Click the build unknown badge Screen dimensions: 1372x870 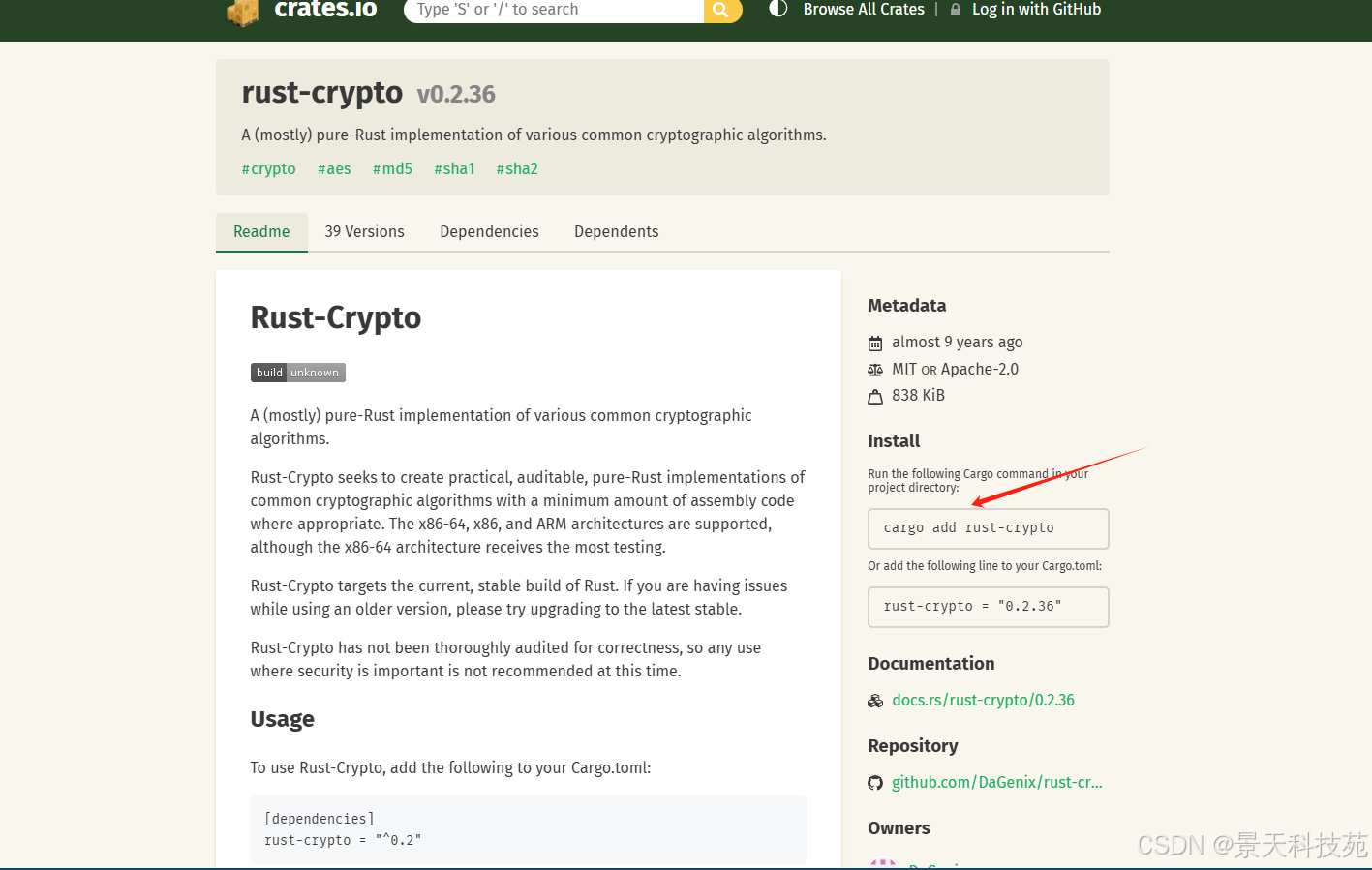click(x=297, y=373)
